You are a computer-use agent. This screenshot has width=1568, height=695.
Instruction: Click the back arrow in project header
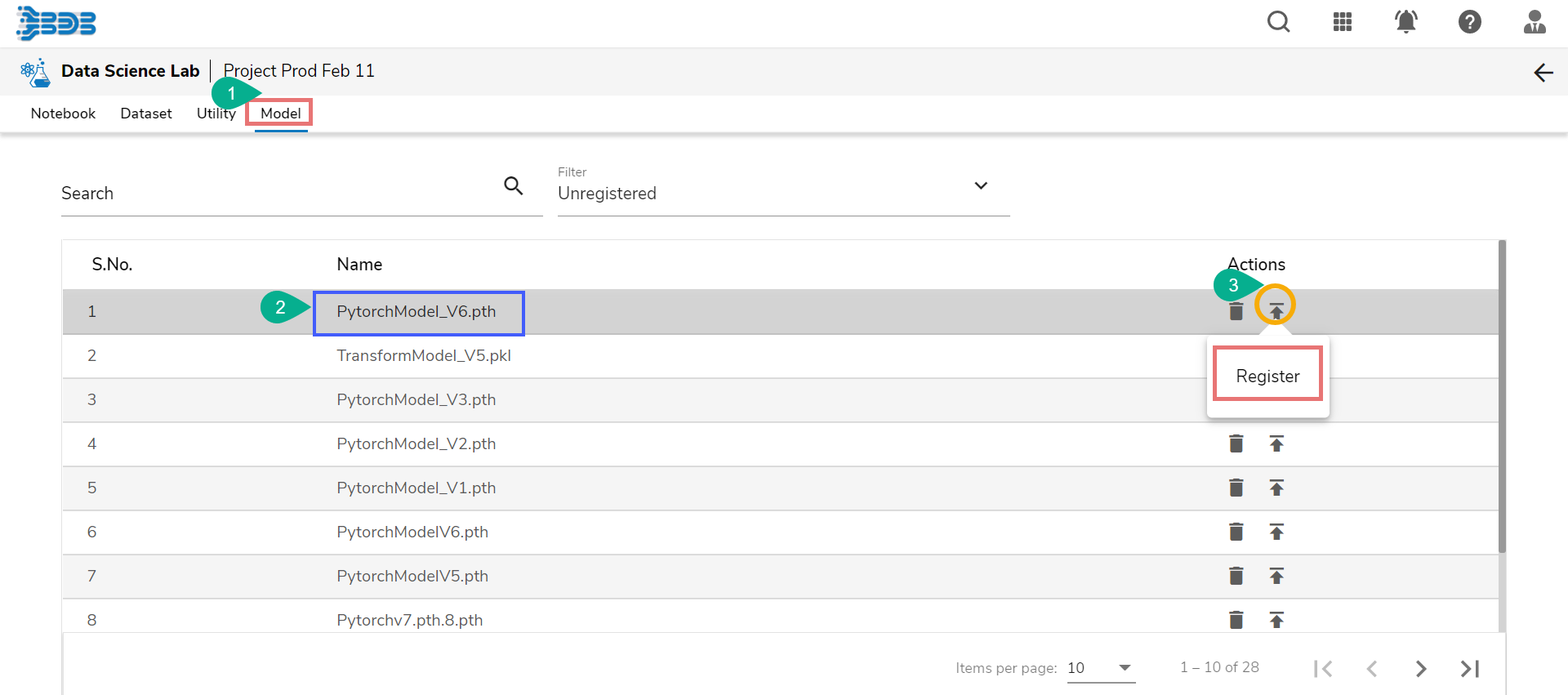click(x=1543, y=73)
